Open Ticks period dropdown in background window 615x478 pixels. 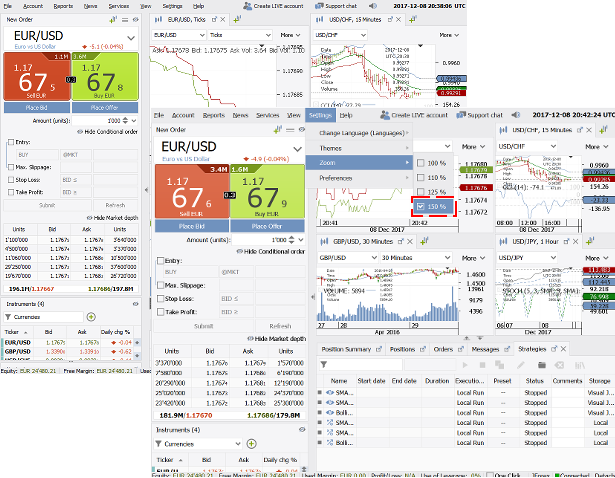click(240, 35)
